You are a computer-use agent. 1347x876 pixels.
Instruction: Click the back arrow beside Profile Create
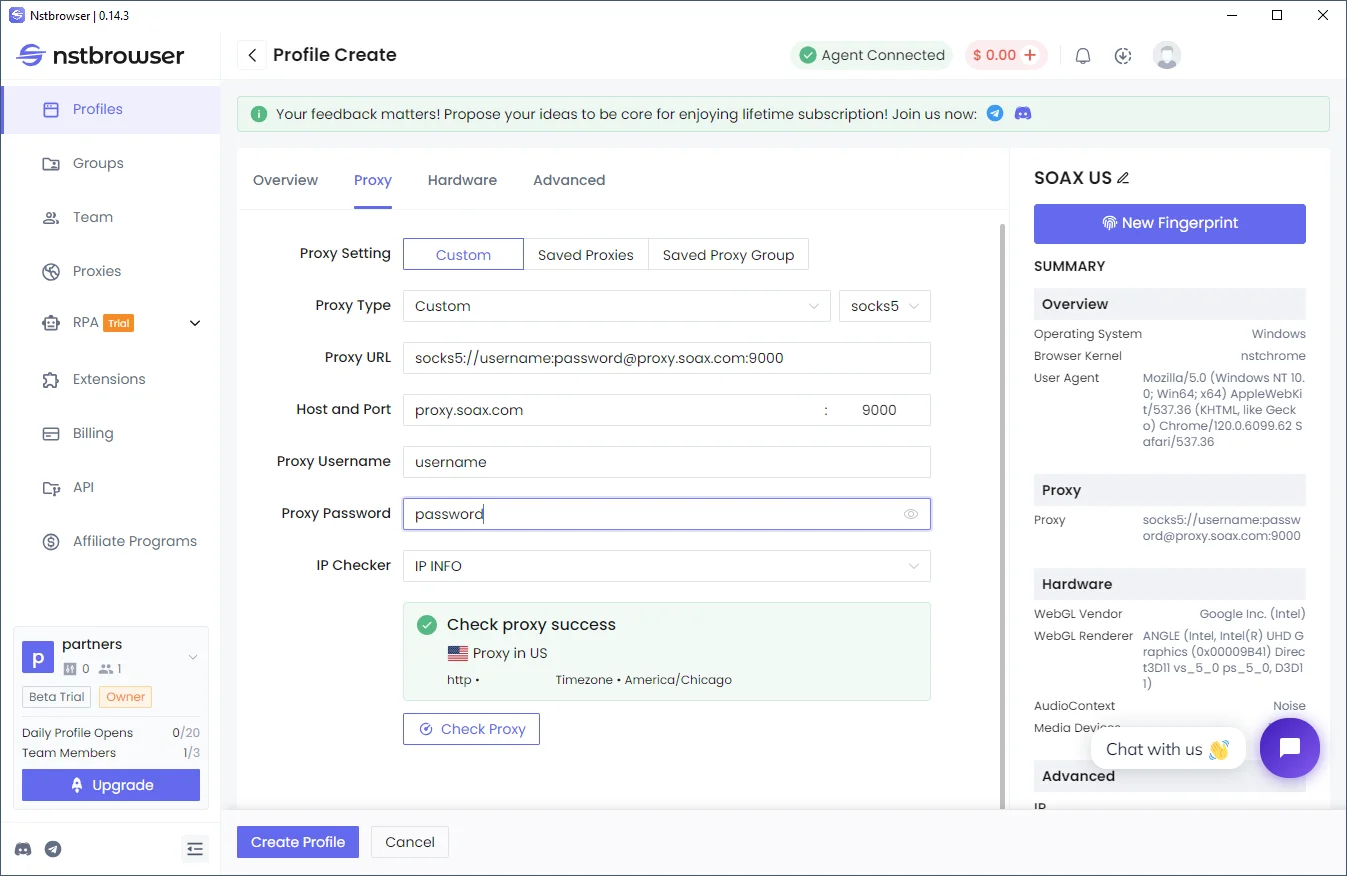coord(252,55)
